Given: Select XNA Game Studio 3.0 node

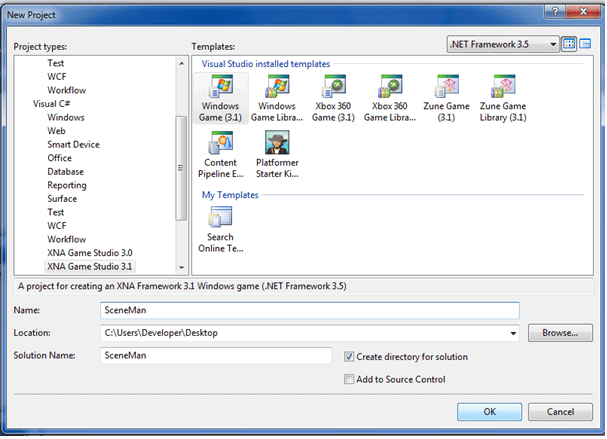Looking at the screenshot, I should tap(90, 253).
